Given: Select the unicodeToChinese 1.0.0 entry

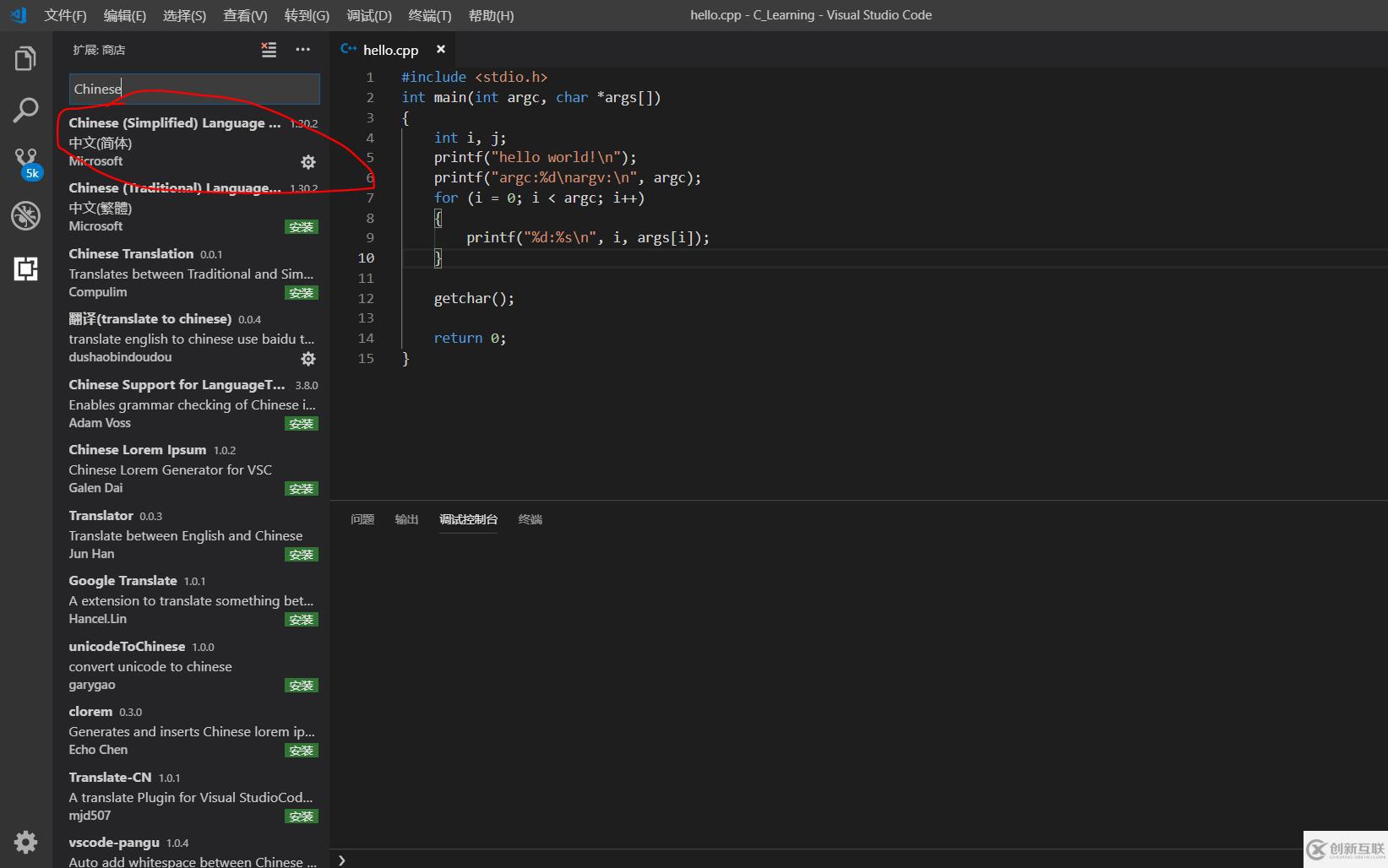Looking at the screenshot, I should 191,665.
